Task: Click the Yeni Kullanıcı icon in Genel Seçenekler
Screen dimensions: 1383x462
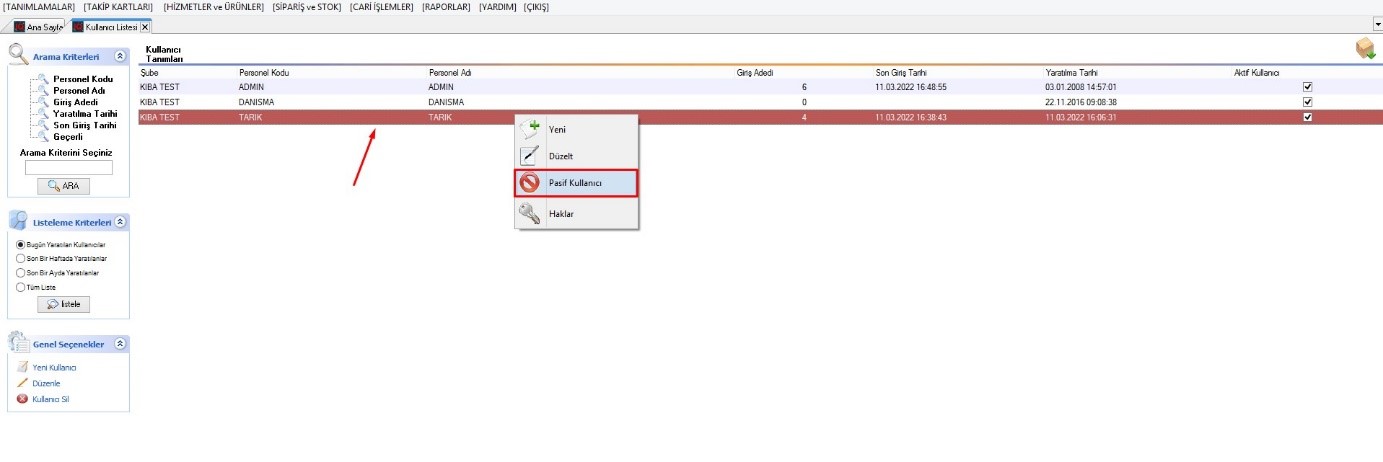Action: [x=23, y=367]
